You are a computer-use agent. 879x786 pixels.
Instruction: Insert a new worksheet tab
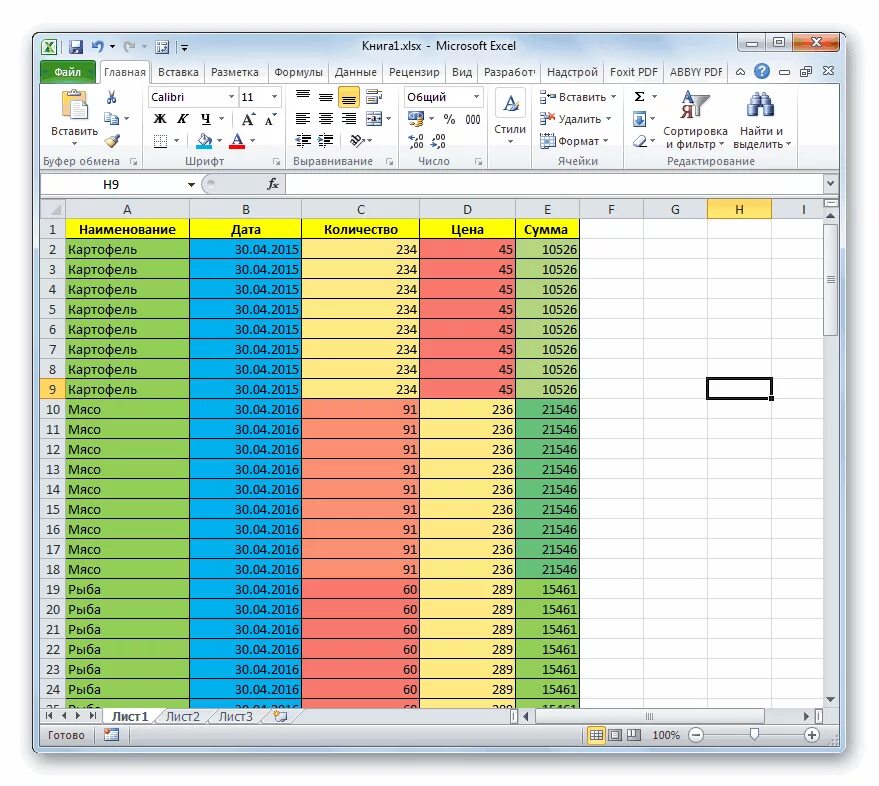coord(279,716)
